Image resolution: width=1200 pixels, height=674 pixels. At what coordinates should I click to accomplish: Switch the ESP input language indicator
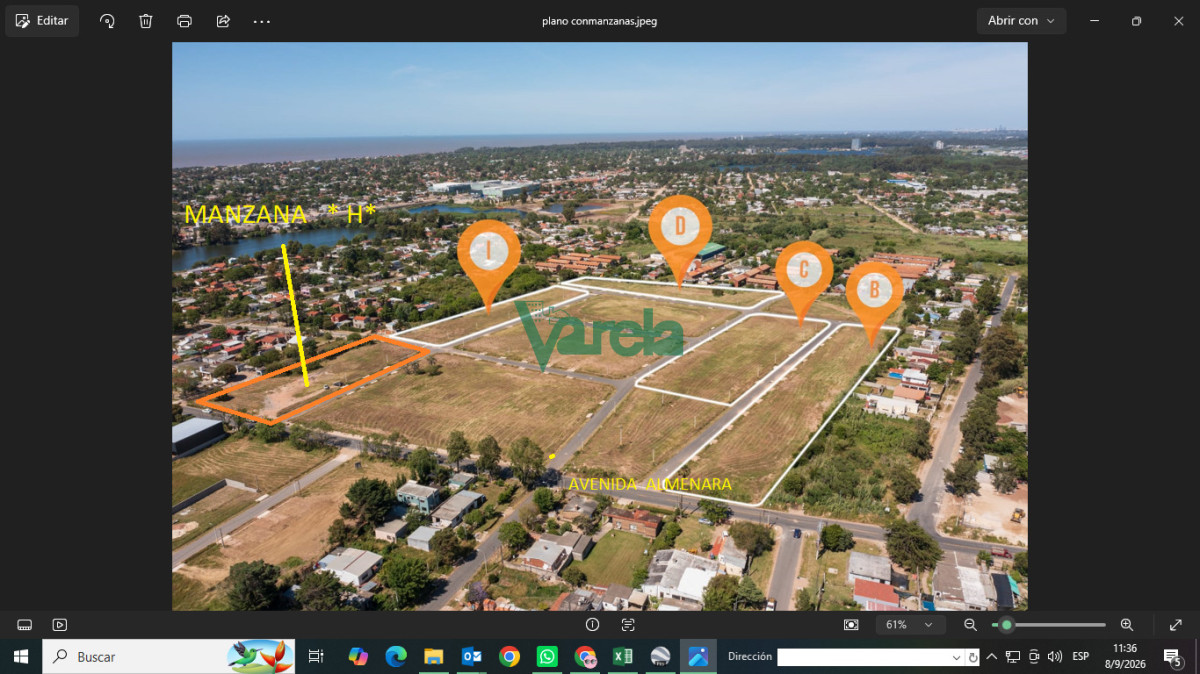(x=1081, y=657)
